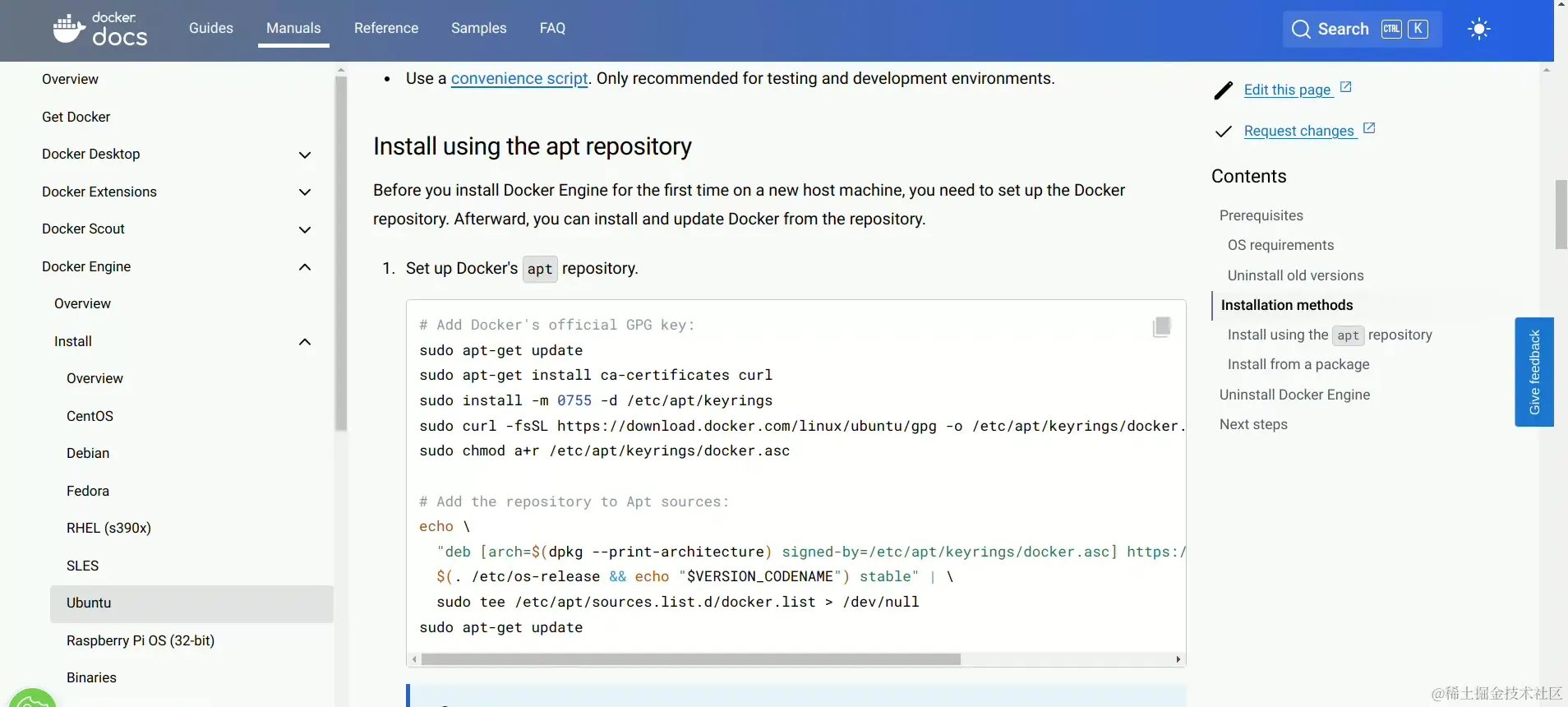Expand the Docker Extensions section
The height and width of the screenshot is (707, 1568).
click(x=305, y=192)
